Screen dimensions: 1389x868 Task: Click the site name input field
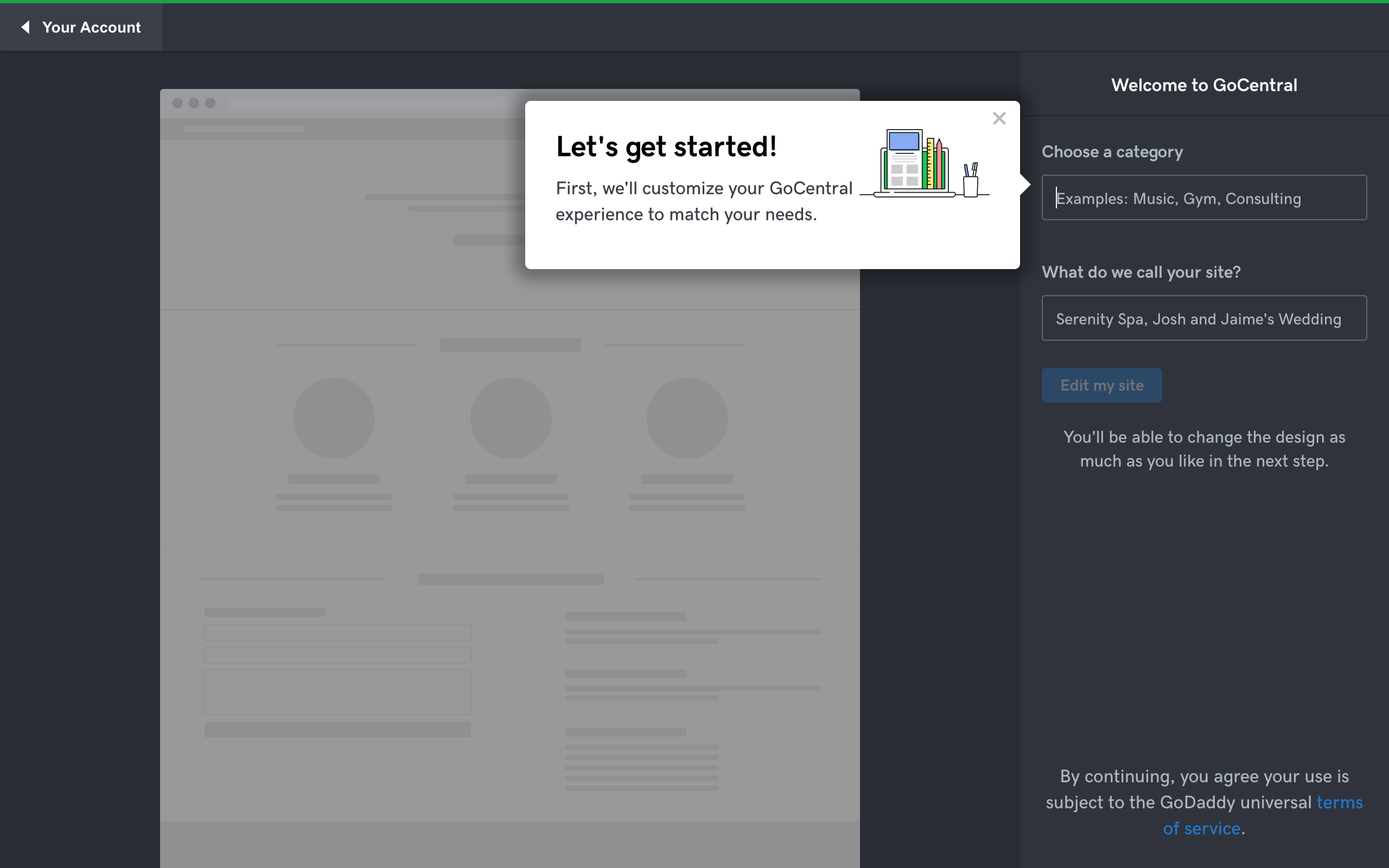coord(1203,318)
